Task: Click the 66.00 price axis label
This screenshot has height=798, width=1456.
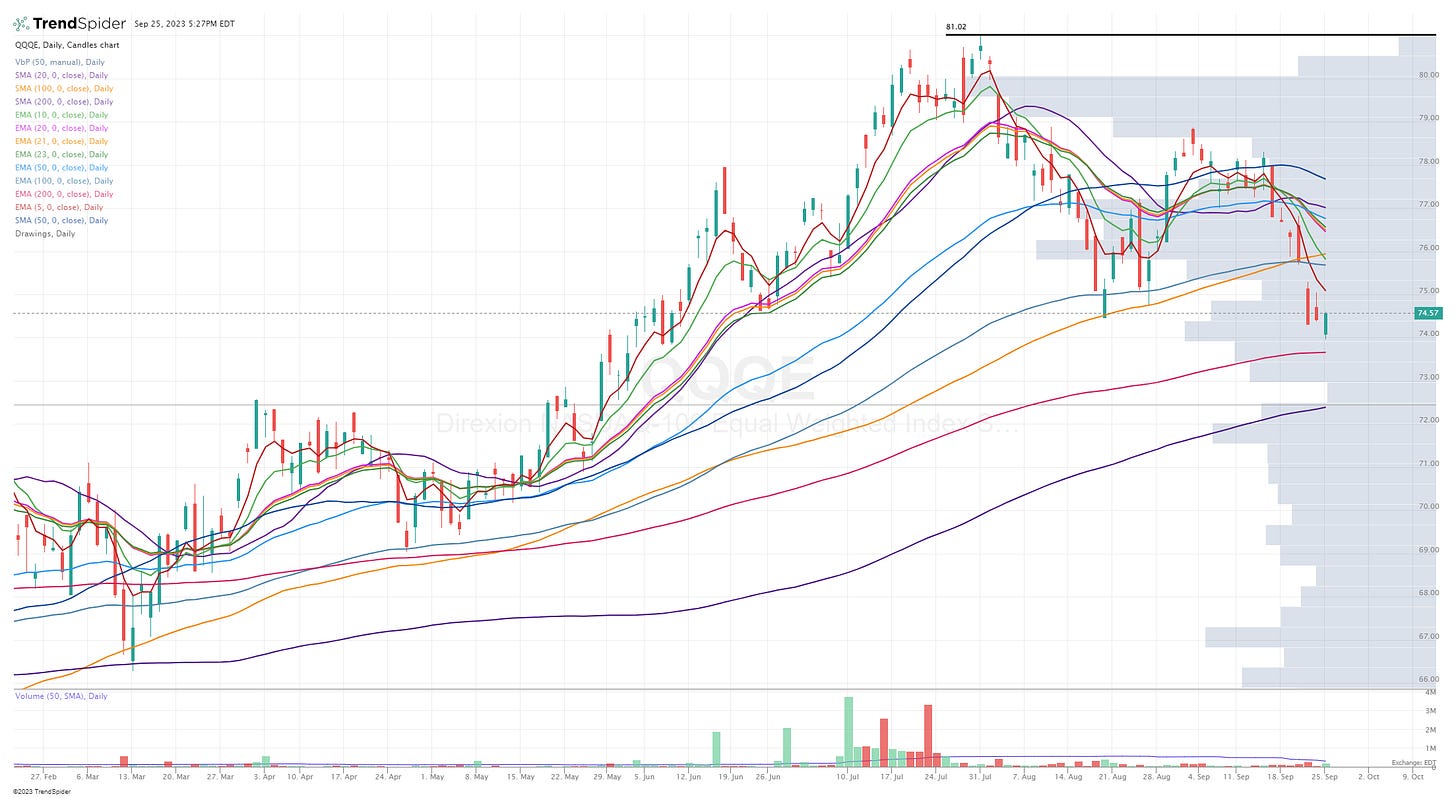Action: (x=1427, y=679)
